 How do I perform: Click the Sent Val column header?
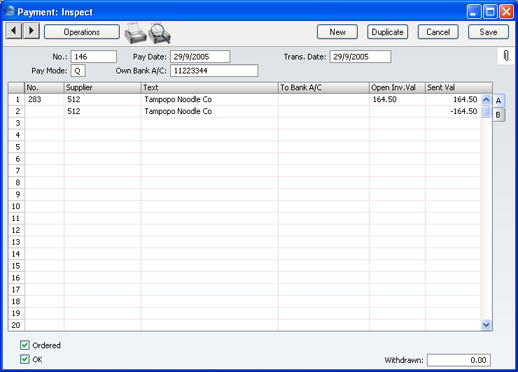pyautogui.click(x=459, y=88)
